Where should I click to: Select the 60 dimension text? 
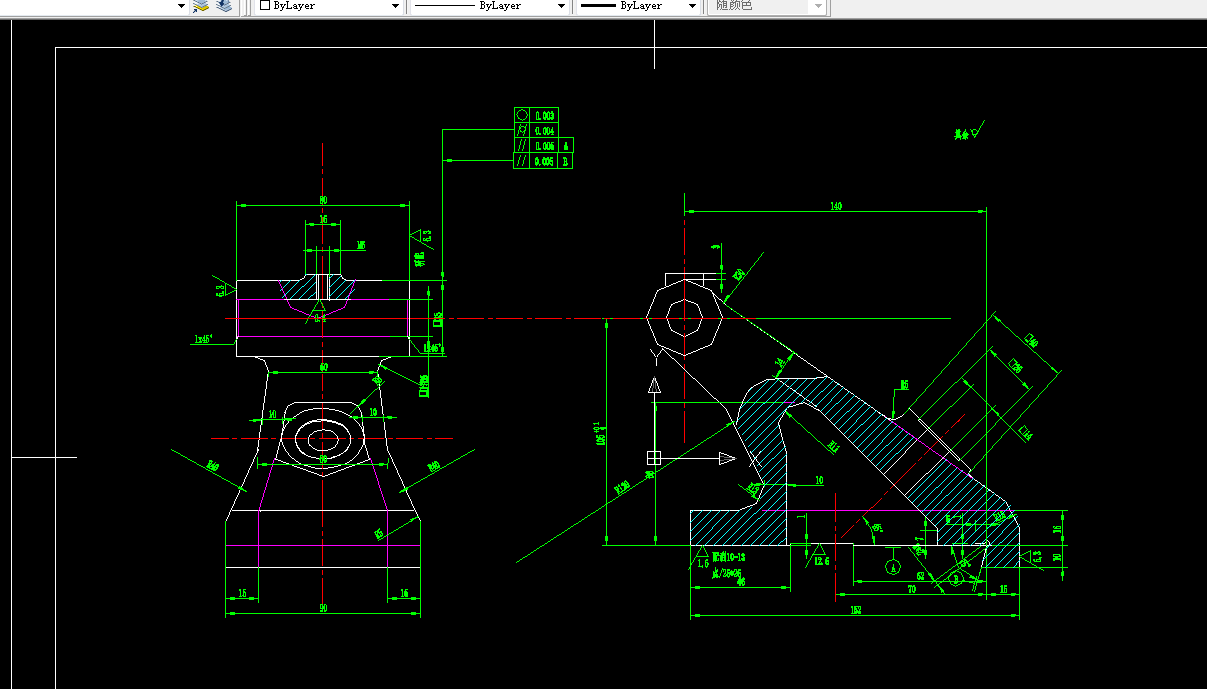click(x=323, y=367)
